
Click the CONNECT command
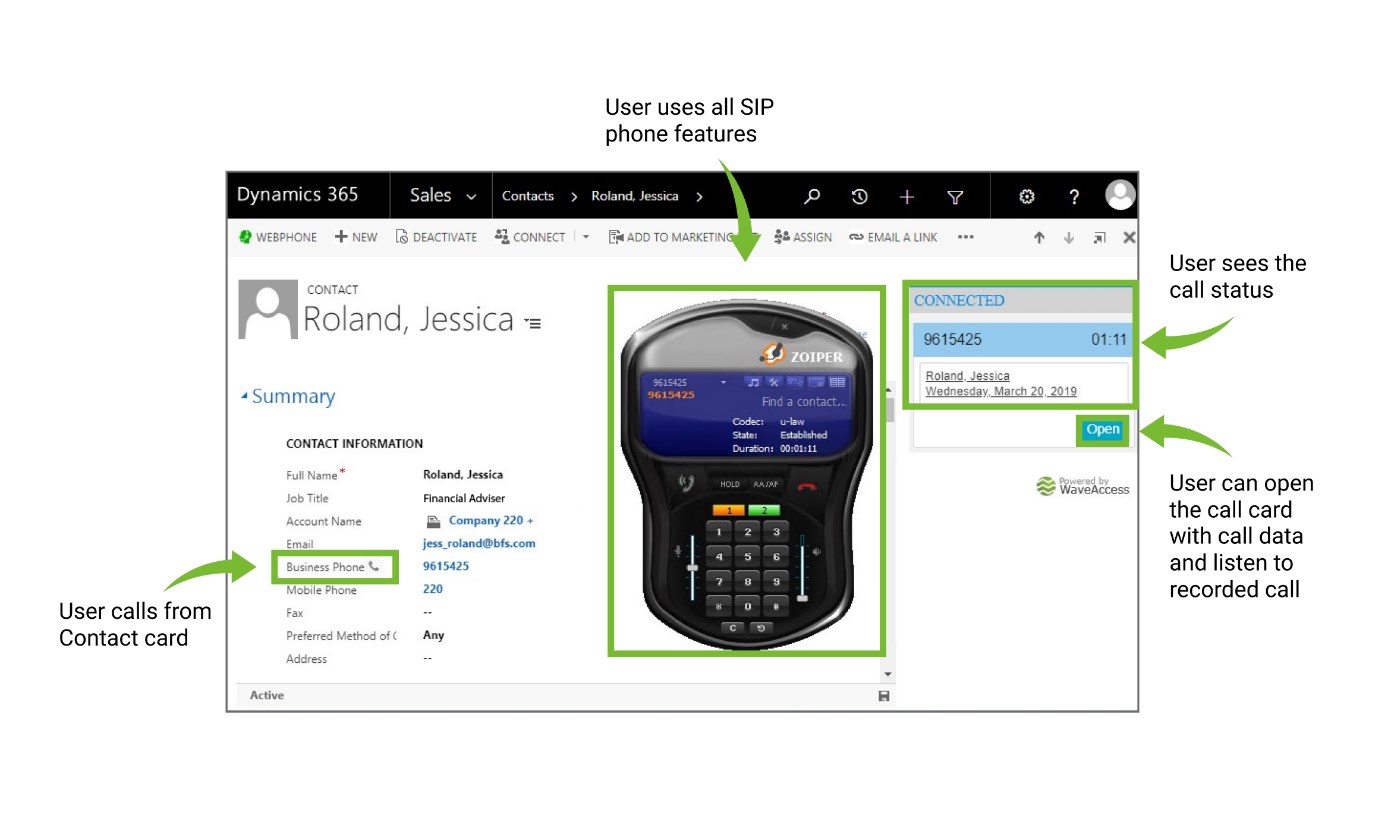tap(531, 237)
